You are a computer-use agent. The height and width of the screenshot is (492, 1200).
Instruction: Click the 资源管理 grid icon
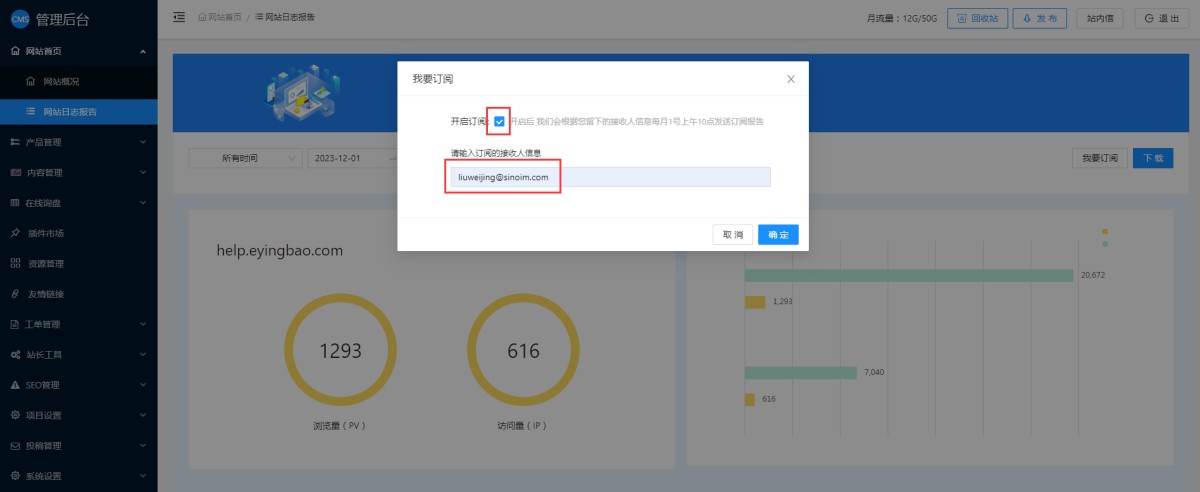(15, 263)
